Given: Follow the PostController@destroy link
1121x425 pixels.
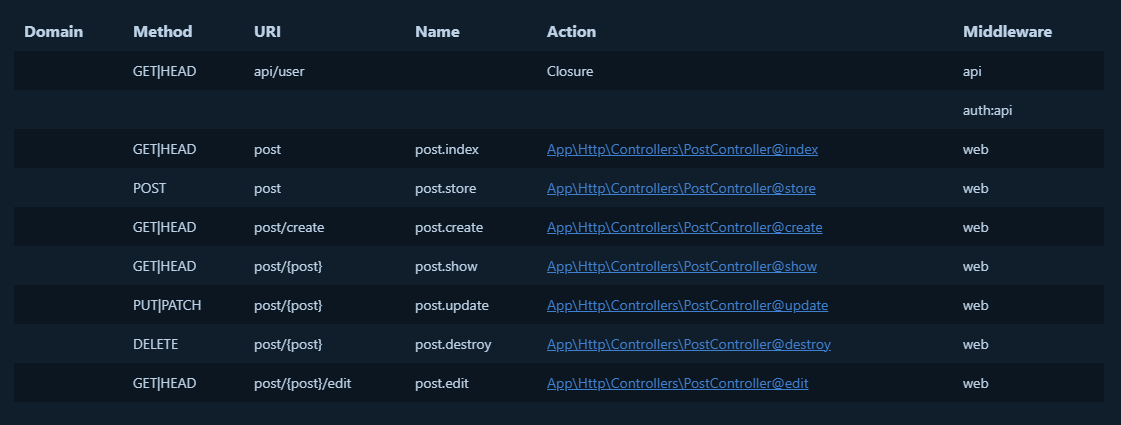Looking at the screenshot, I should [688, 344].
